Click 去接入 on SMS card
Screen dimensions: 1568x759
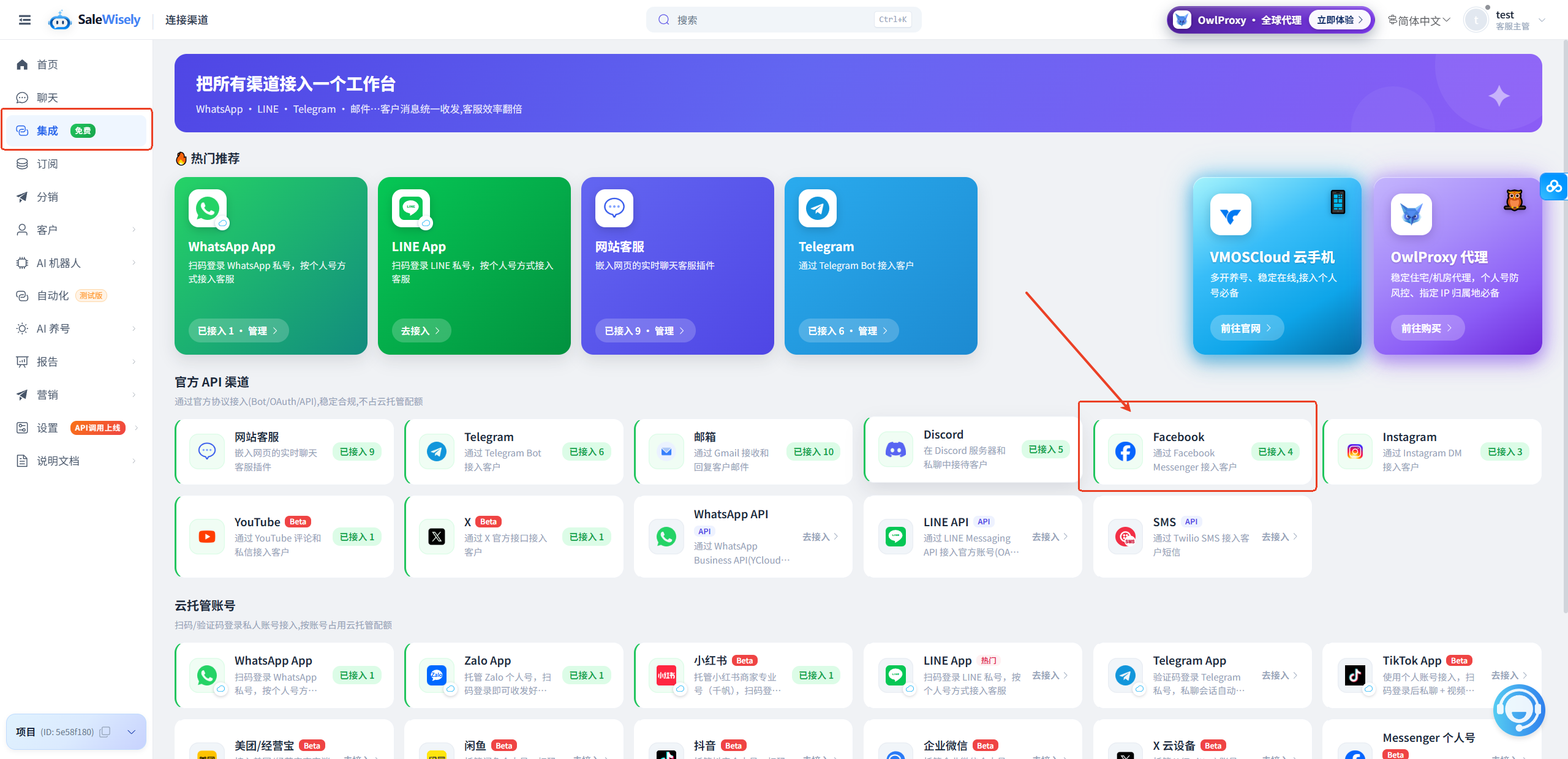(1280, 537)
